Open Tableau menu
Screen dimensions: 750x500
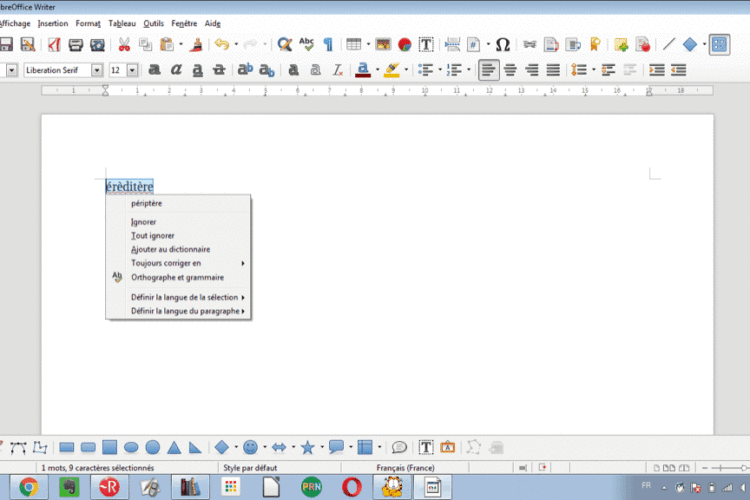click(122, 23)
